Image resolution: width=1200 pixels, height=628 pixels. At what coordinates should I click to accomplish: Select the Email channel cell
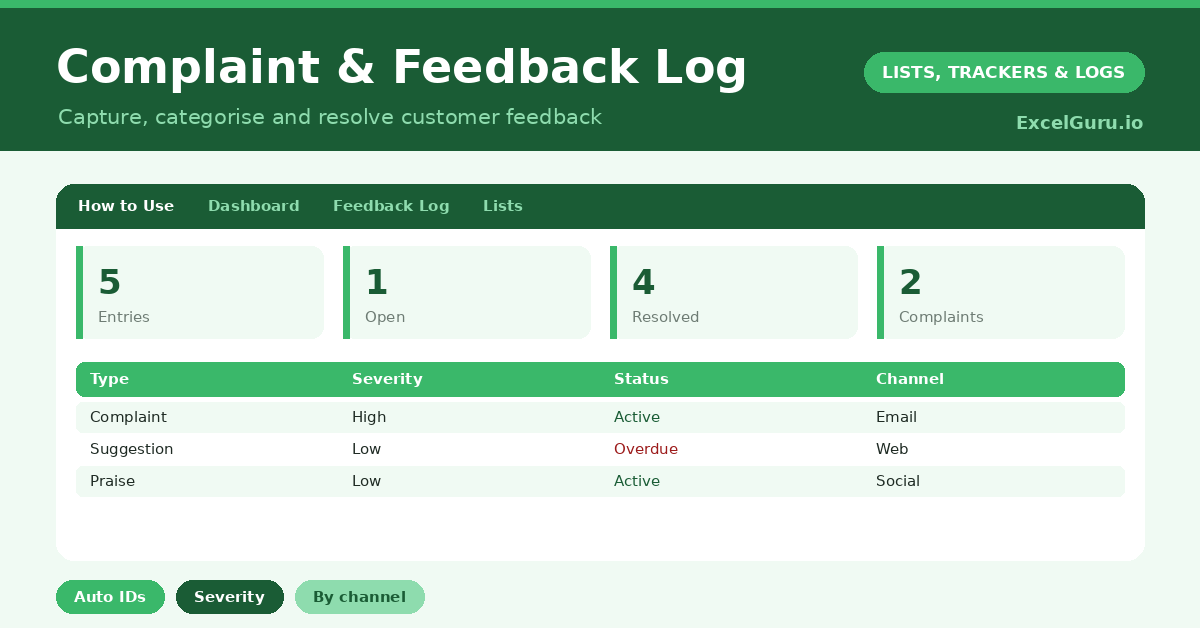[896, 417]
